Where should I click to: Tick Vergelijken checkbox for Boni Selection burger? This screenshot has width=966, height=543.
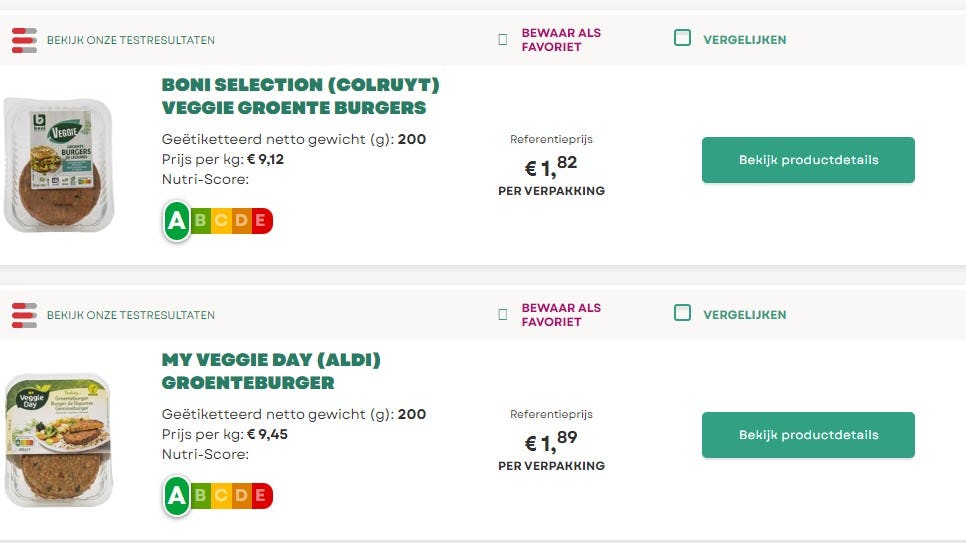[682, 39]
